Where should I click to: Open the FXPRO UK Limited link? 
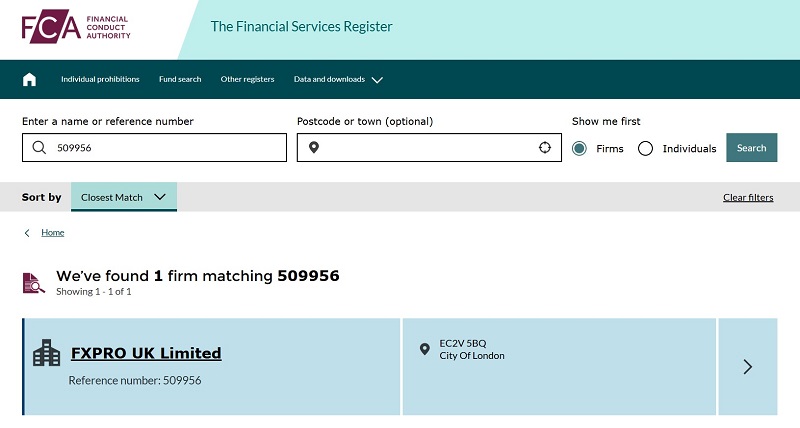[146, 353]
